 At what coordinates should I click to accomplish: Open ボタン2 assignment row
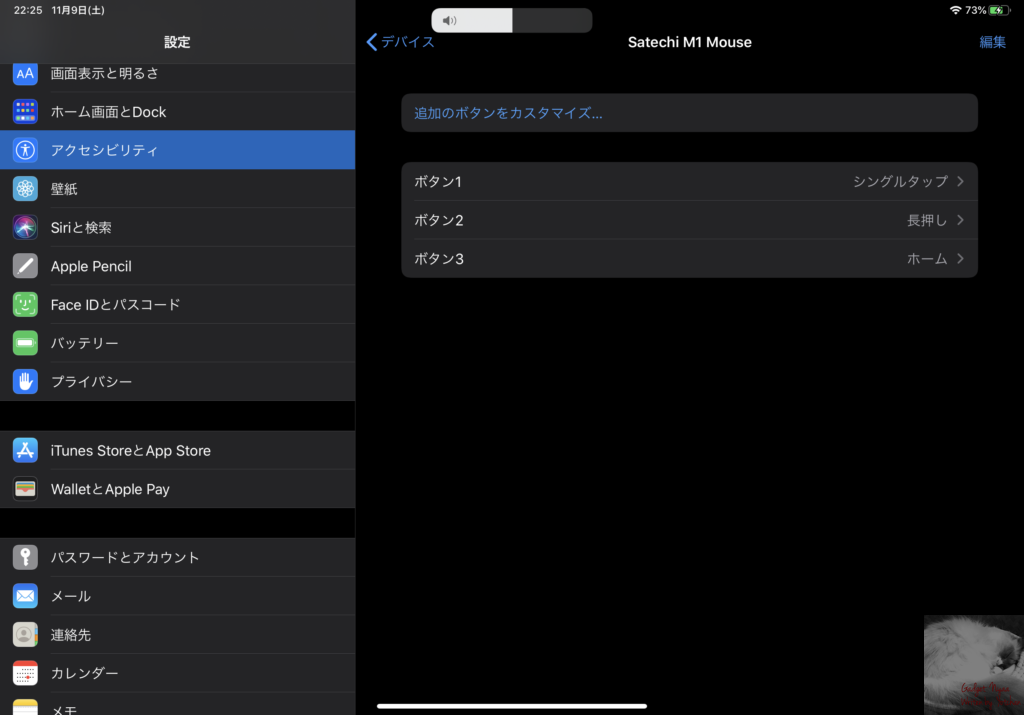point(689,220)
